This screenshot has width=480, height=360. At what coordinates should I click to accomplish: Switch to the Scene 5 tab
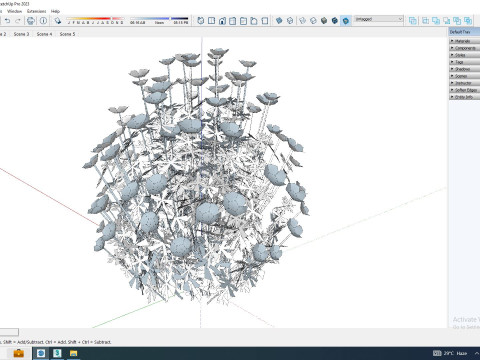pyautogui.click(x=67, y=34)
